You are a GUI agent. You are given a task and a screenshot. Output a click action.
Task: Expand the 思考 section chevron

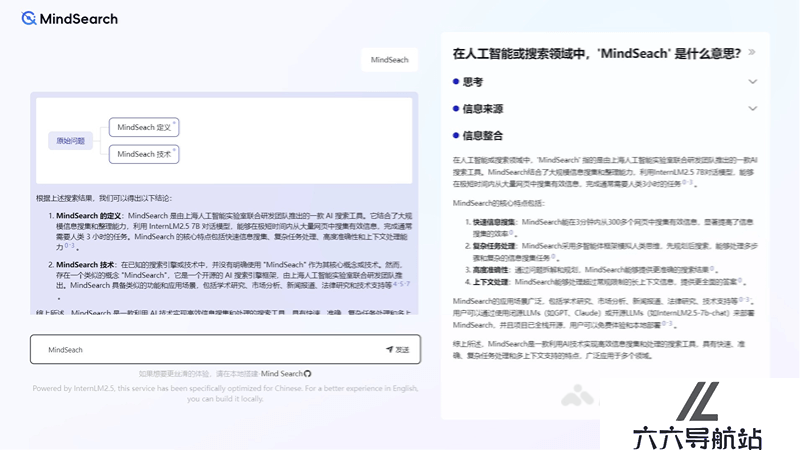tap(753, 82)
